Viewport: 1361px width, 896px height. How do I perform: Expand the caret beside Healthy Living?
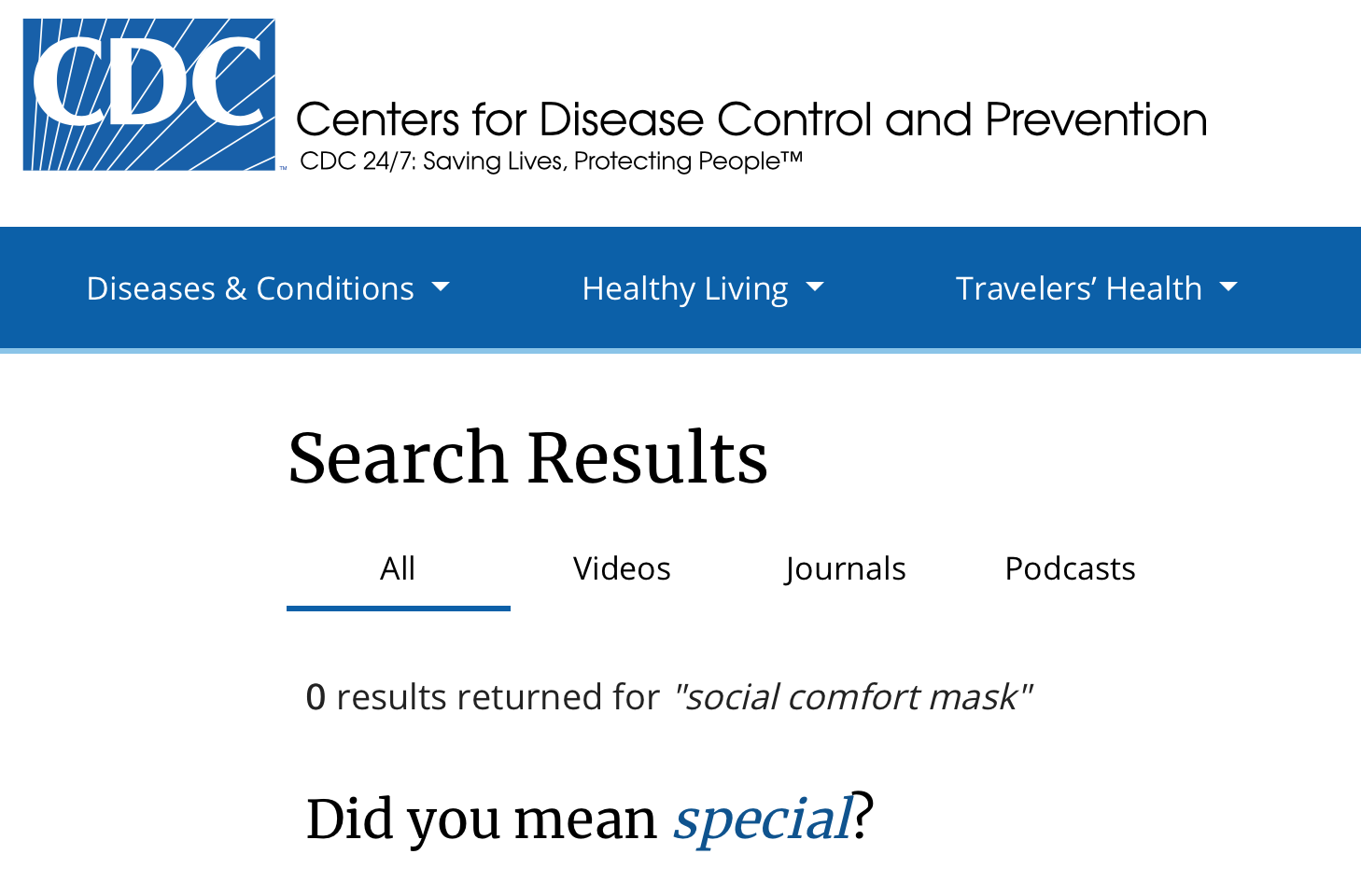(x=815, y=287)
